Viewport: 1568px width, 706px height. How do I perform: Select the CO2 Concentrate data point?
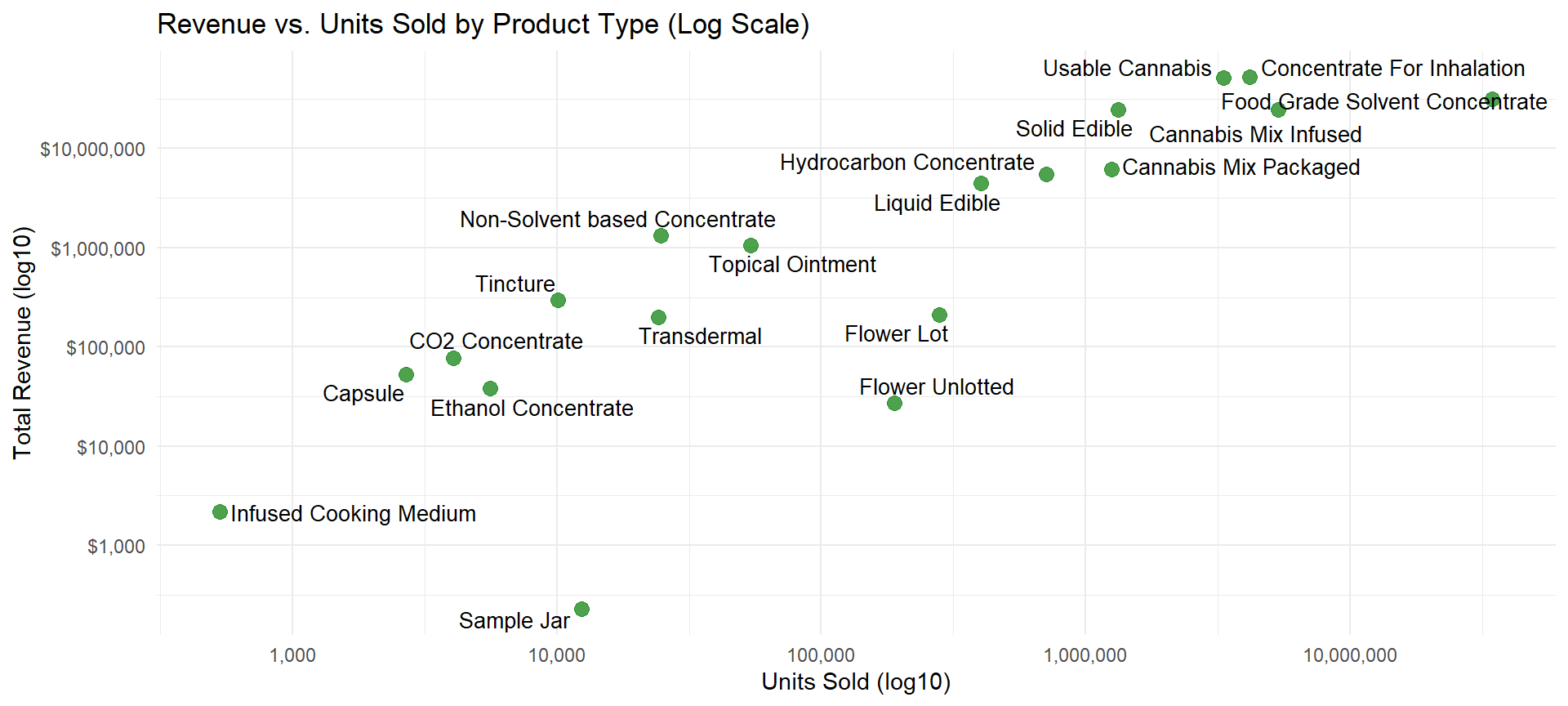point(453,358)
